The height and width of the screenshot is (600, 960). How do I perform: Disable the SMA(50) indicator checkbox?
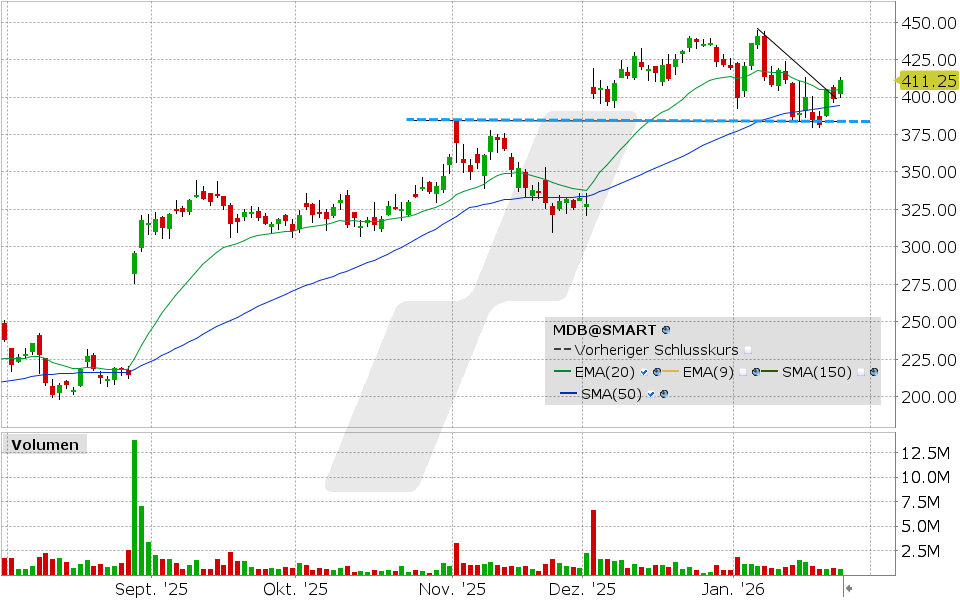pos(650,392)
